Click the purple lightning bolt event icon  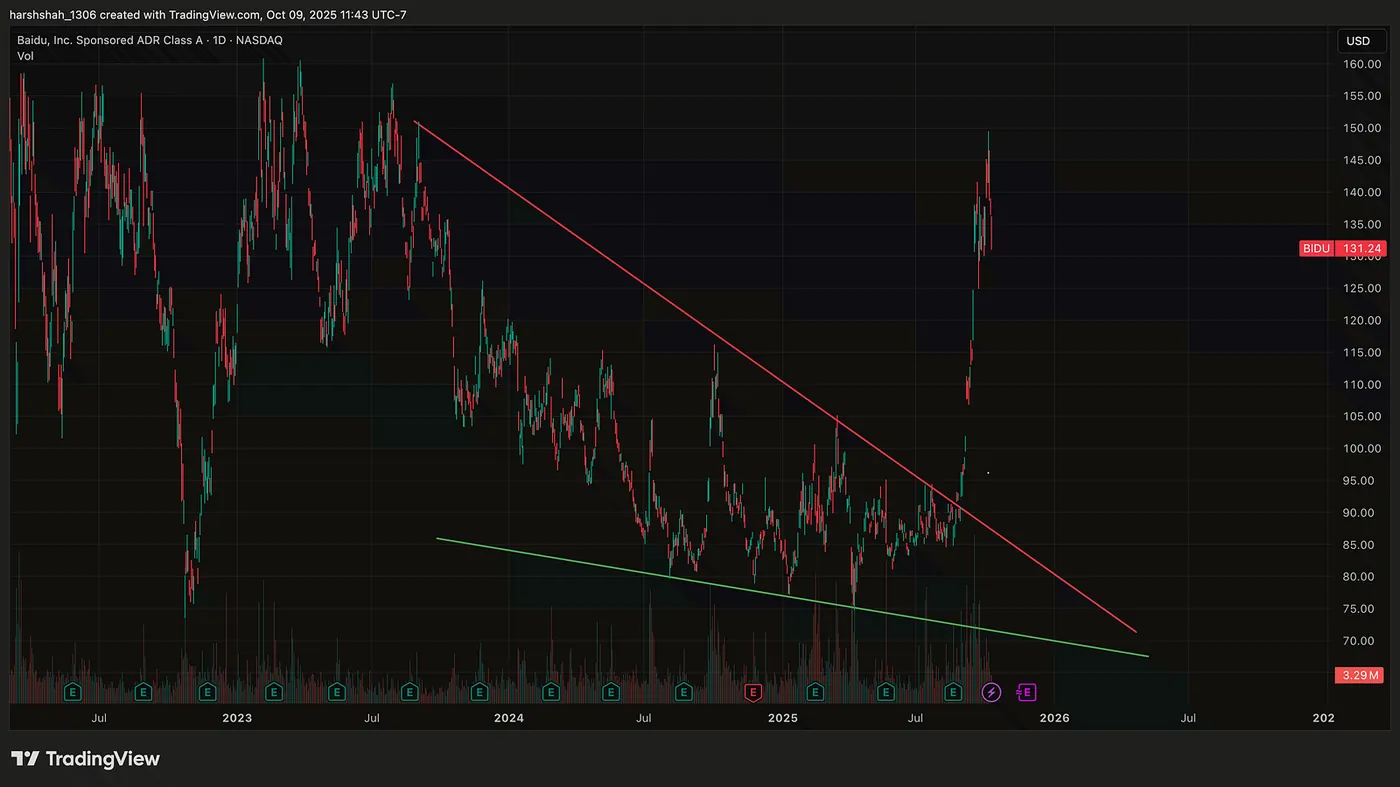click(x=991, y=691)
